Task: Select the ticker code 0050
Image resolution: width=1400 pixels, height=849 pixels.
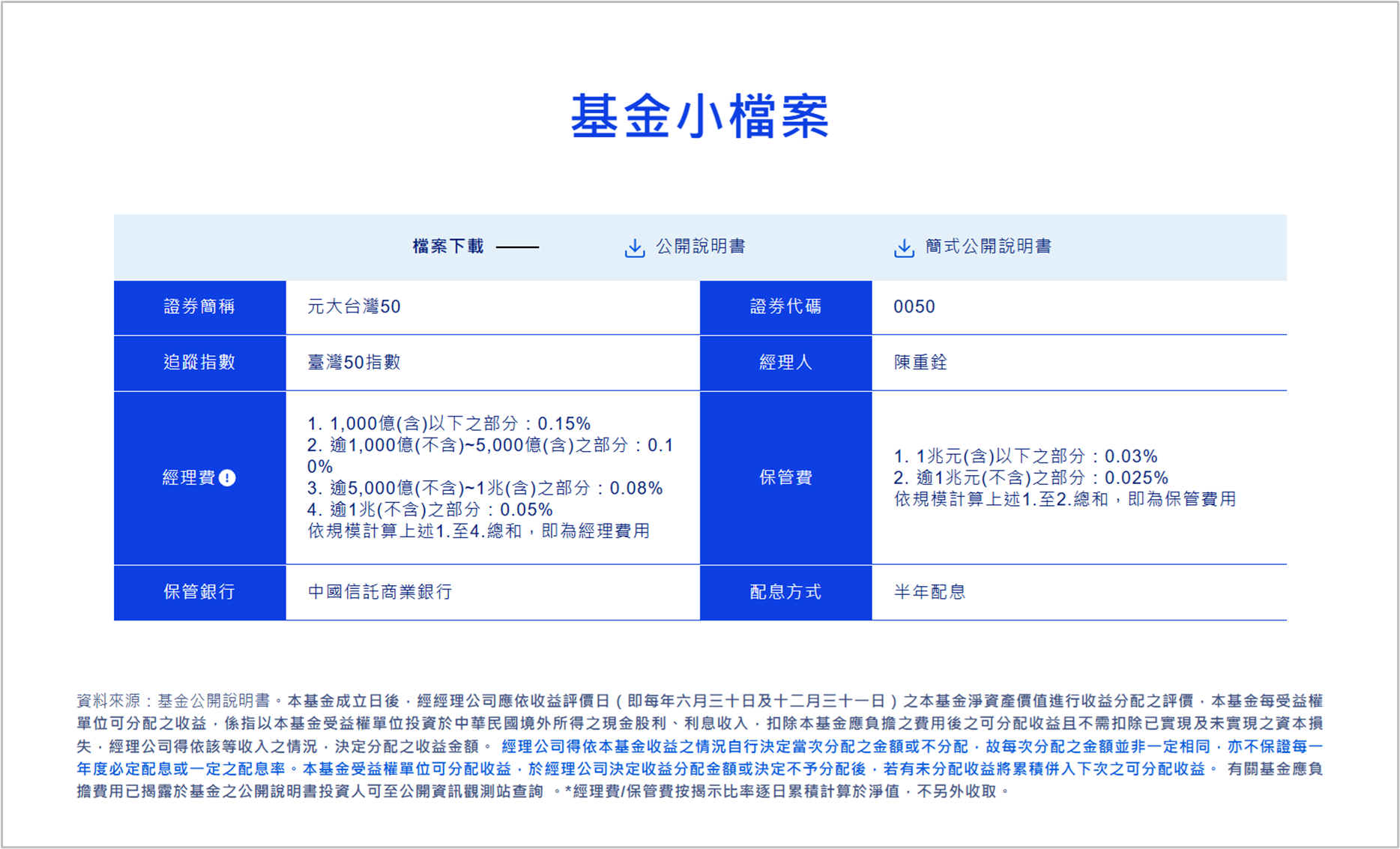Action: pos(914,307)
